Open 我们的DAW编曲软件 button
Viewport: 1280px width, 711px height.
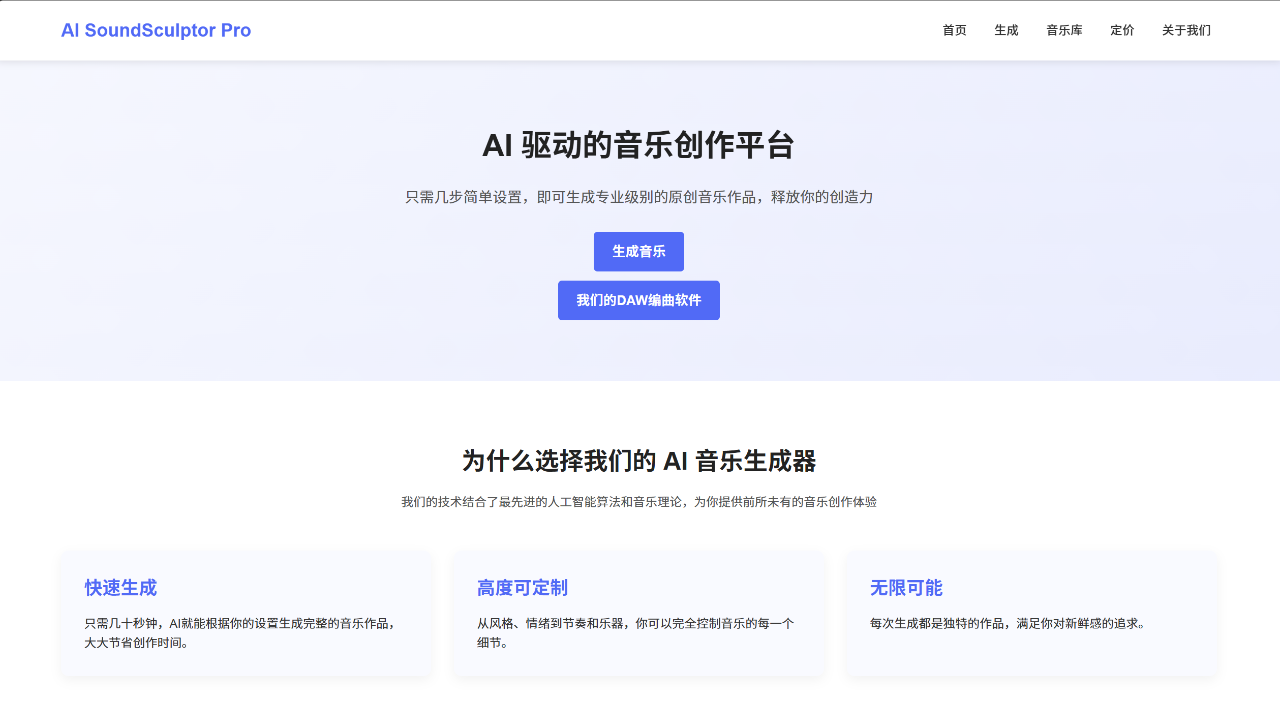click(639, 300)
